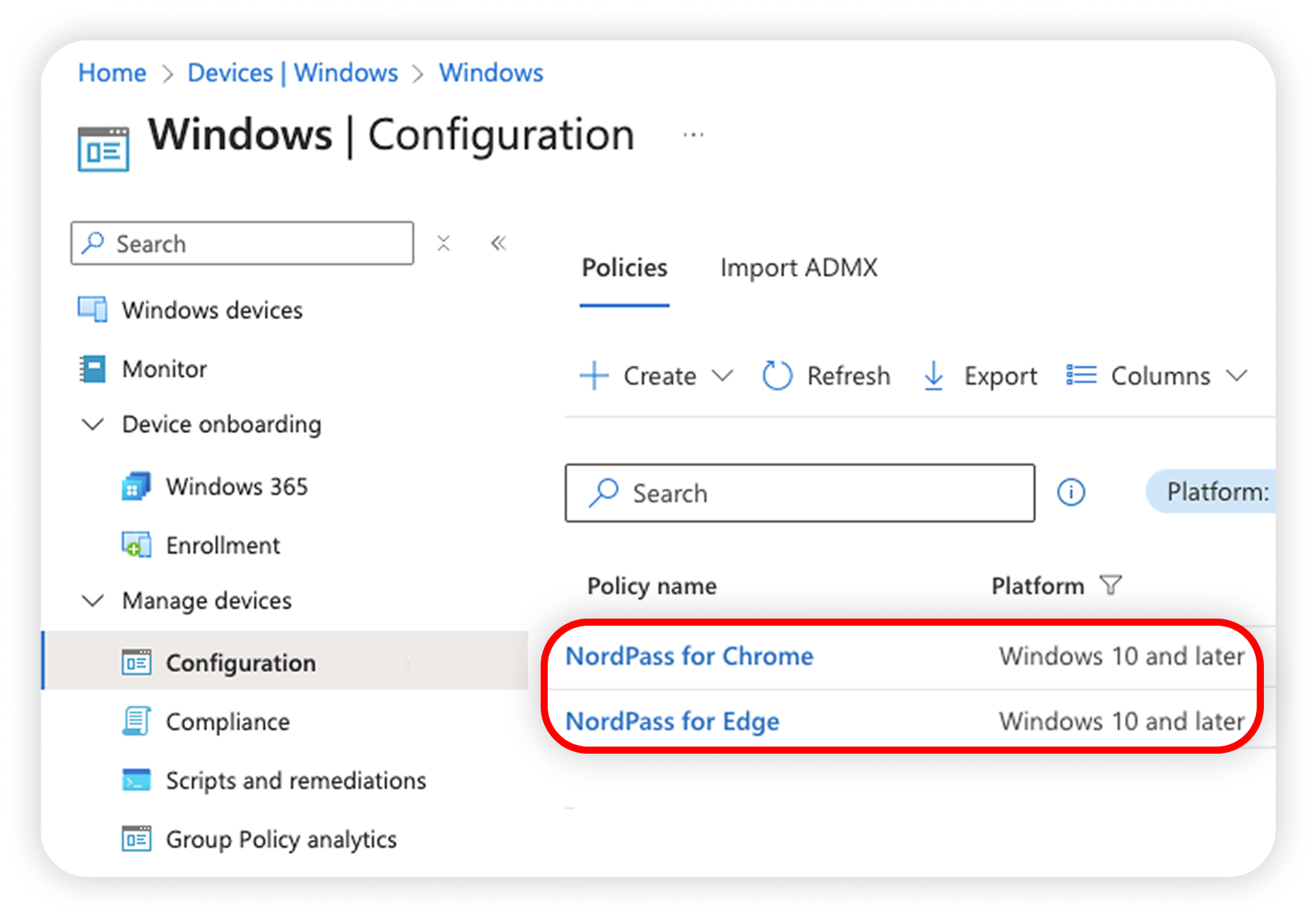This screenshot has height=918, width=1316.
Task: Click the Monitor notebook icon
Action: (92, 368)
